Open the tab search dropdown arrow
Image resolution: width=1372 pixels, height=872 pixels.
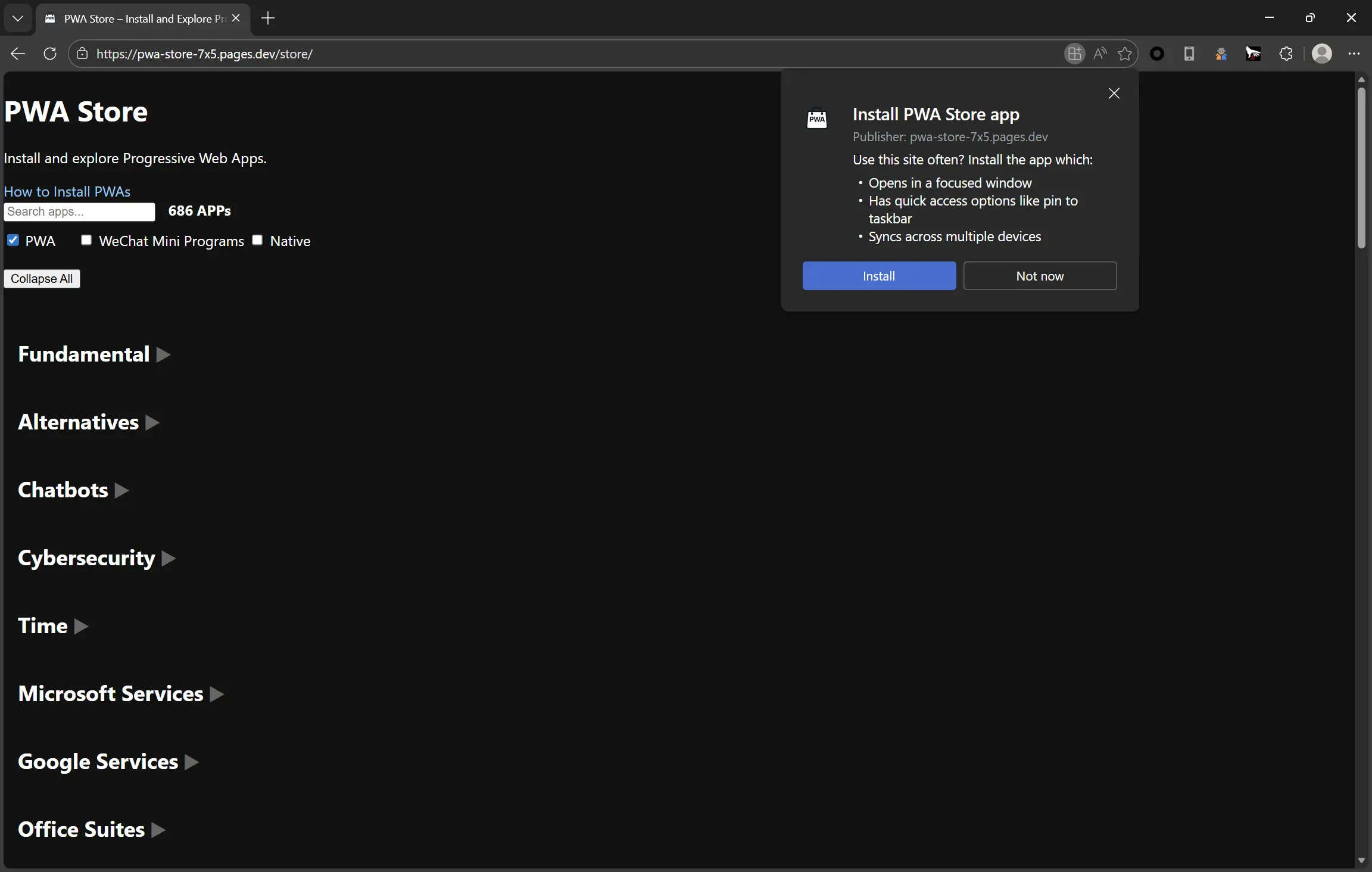pyautogui.click(x=17, y=18)
